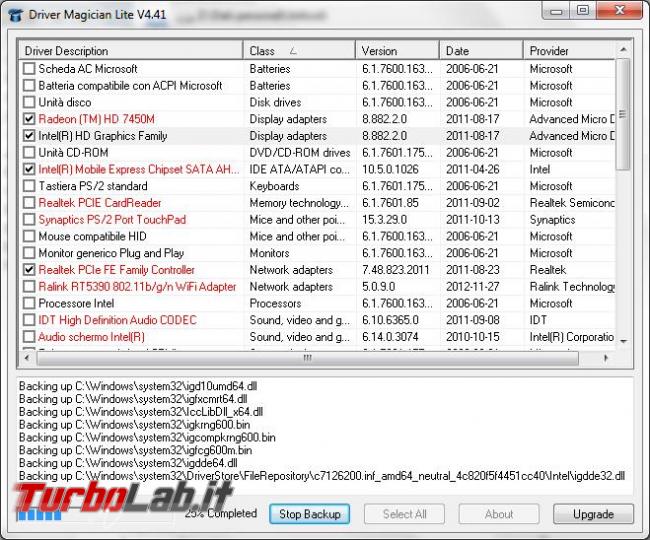
Task: Check Monitor generico Plug and Play checkbox
Action: 29,253
